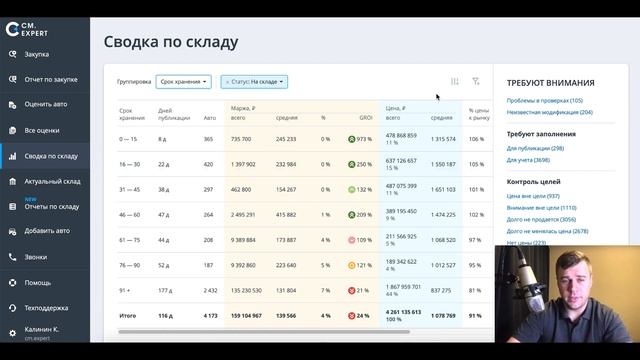640x360 pixels.
Task: Open Техподдержка menu item
Action: tap(46, 308)
